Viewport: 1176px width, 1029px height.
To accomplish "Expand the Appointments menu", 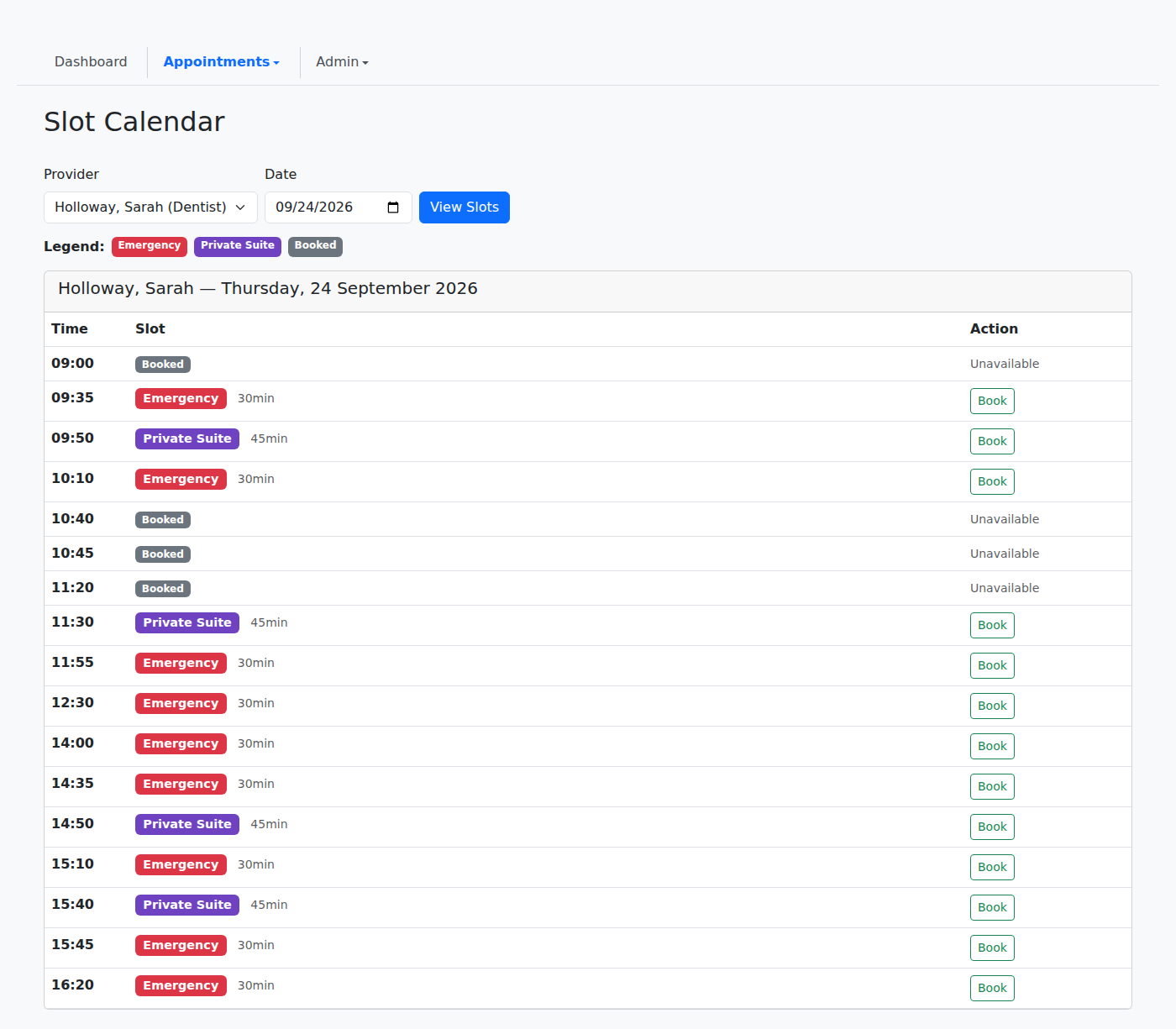I will [x=222, y=62].
